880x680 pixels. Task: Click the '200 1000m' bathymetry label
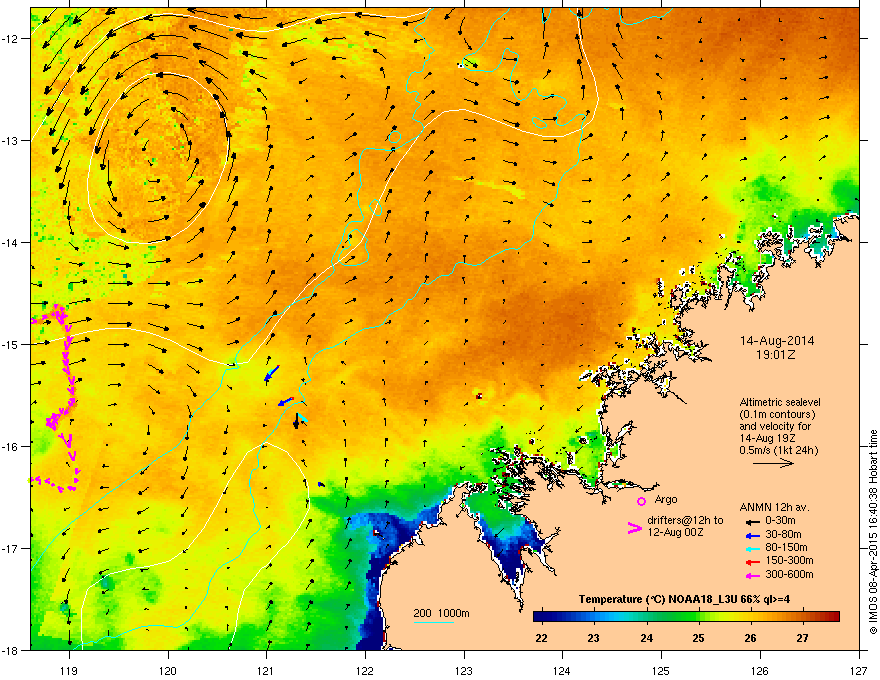pyautogui.click(x=441, y=613)
